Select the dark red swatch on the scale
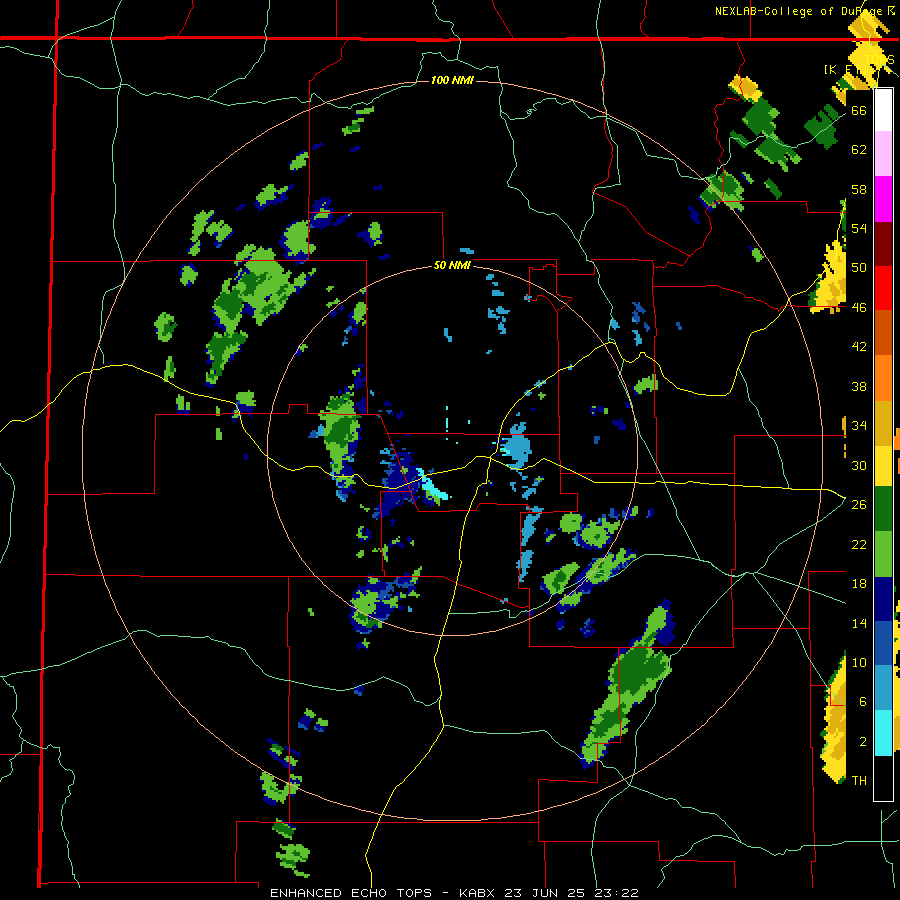 point(883,244)
